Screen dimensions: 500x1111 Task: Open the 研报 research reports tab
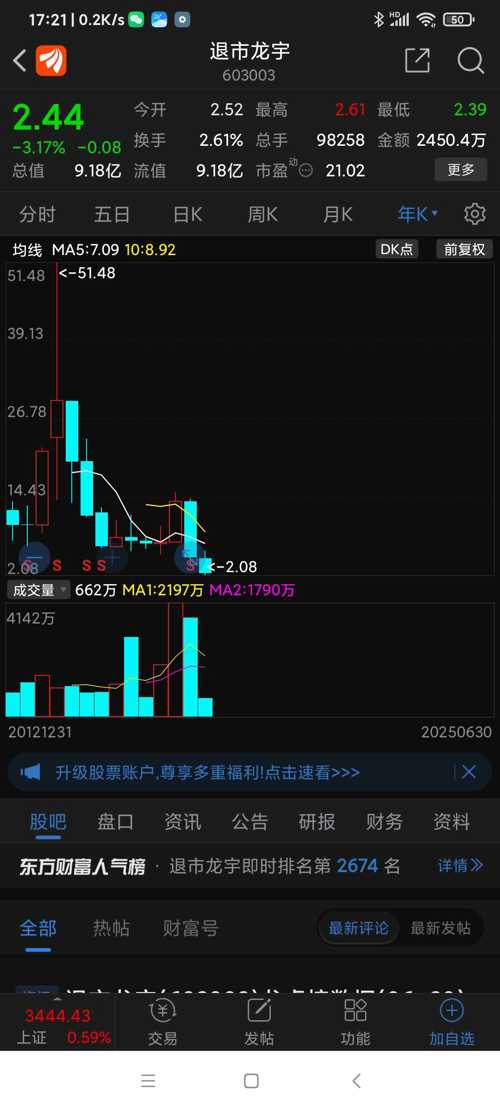317,822
